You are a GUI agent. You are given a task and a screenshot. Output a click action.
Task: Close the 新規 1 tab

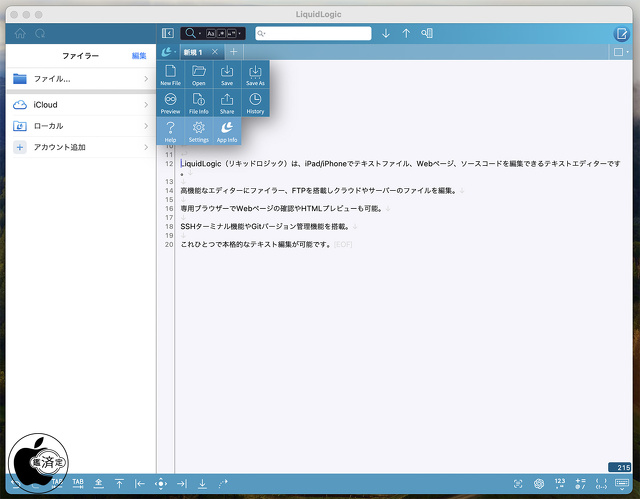point(215,52)
